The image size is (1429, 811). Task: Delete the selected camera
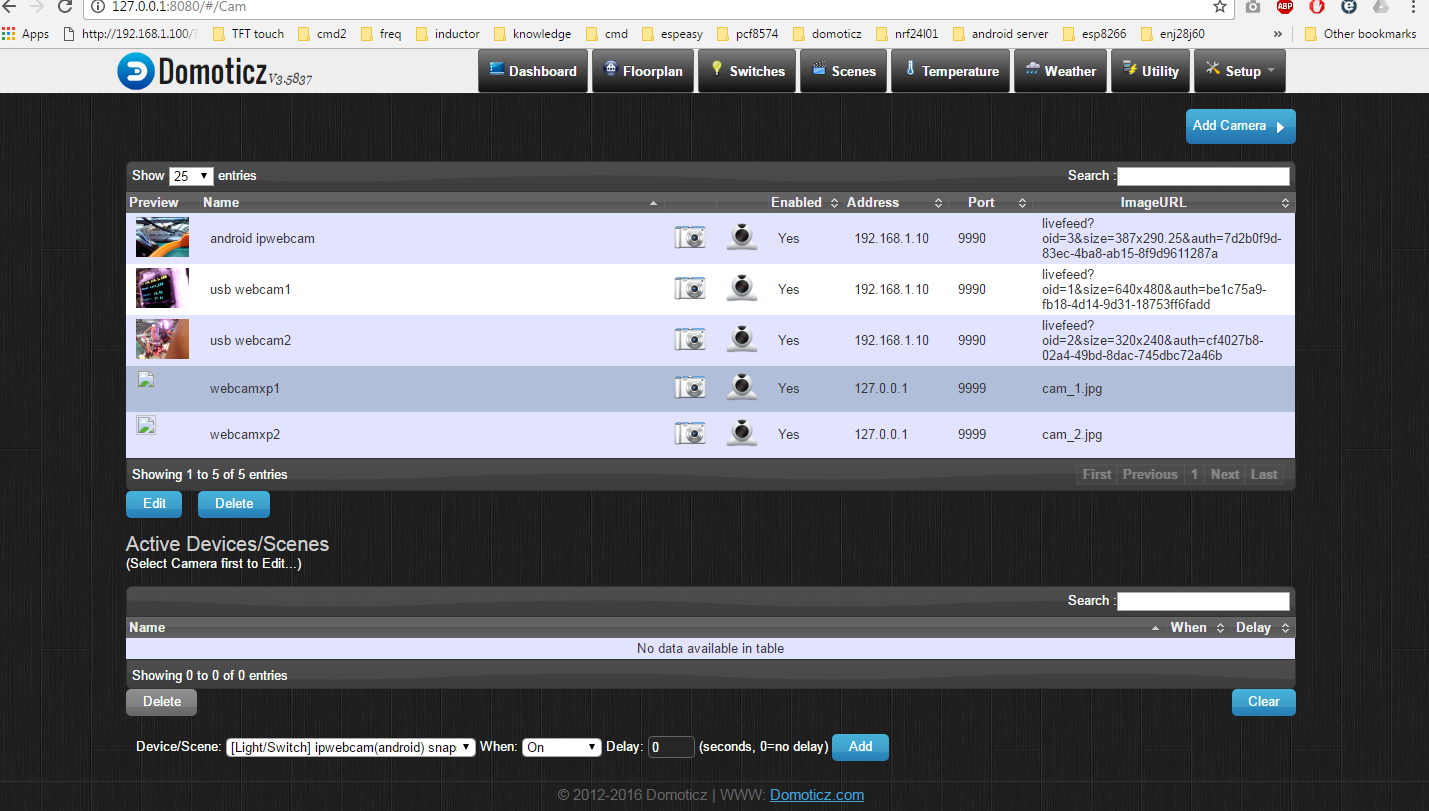pyautogui.click(x=234, y=504)
